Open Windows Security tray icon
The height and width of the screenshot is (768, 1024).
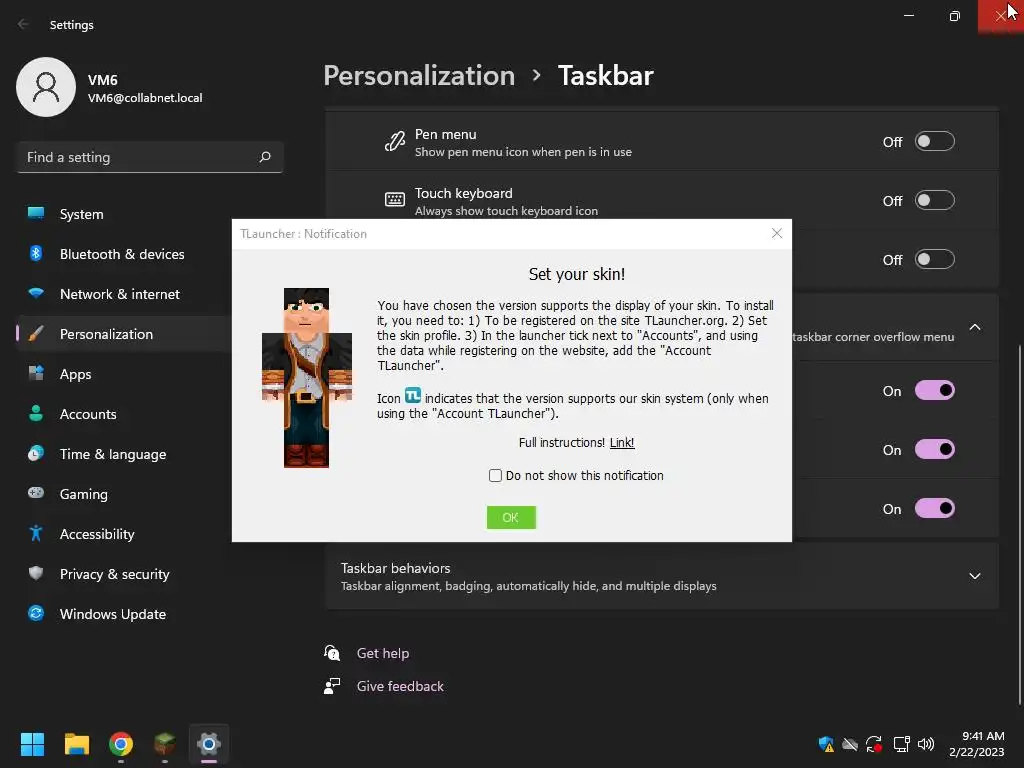[x=825, y=744]
